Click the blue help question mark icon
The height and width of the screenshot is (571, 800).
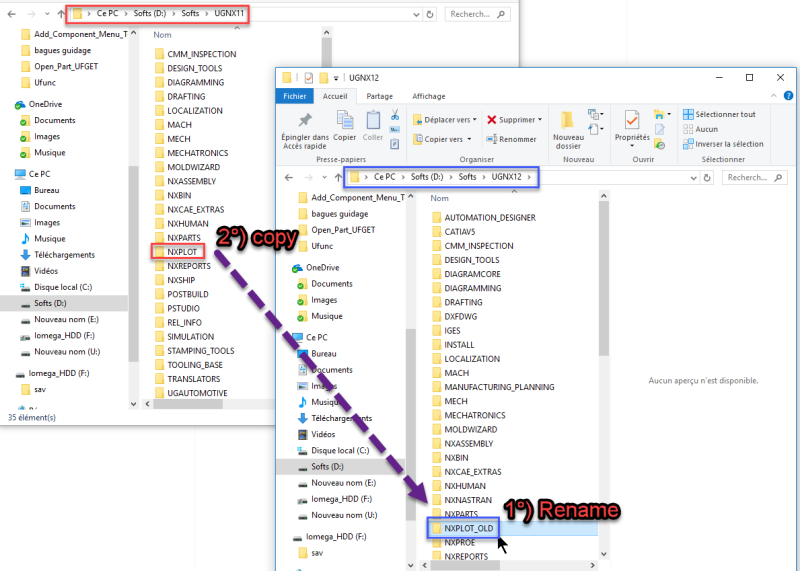[788, 95]
